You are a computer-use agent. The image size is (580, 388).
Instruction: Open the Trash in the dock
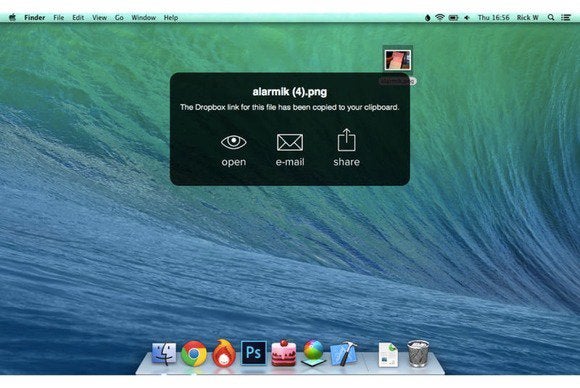418,354
